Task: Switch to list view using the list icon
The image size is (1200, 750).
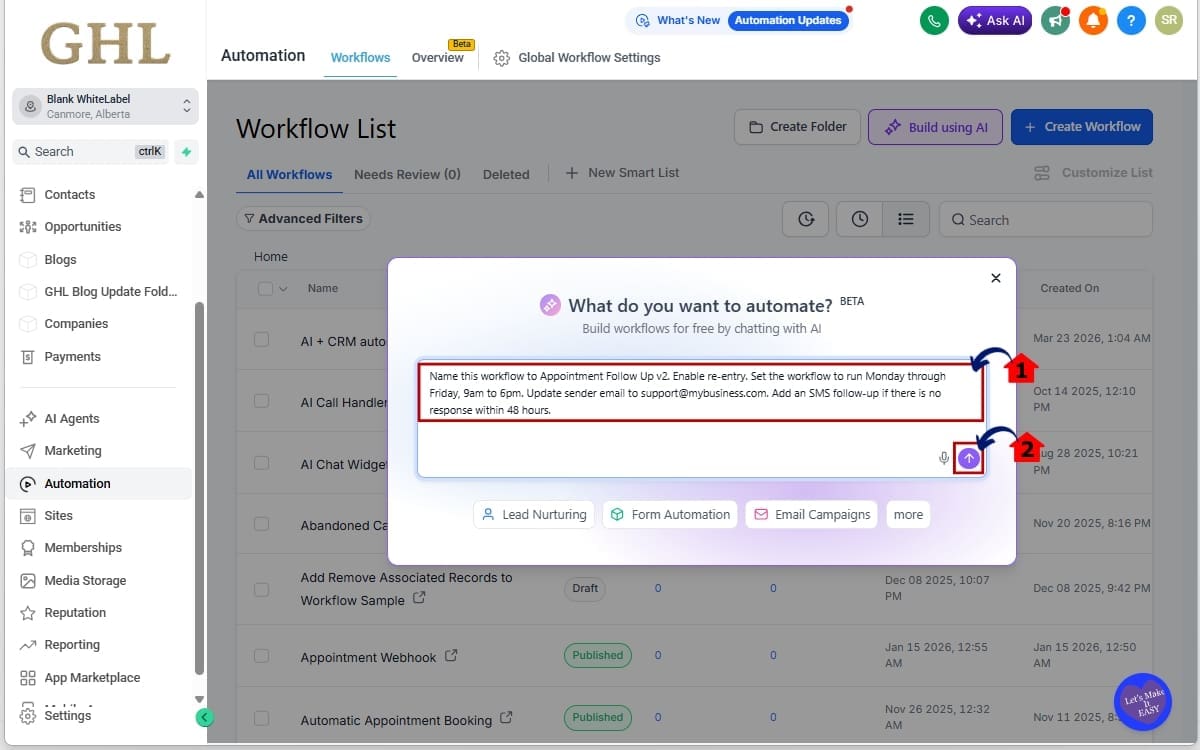Action: [906, 219]
